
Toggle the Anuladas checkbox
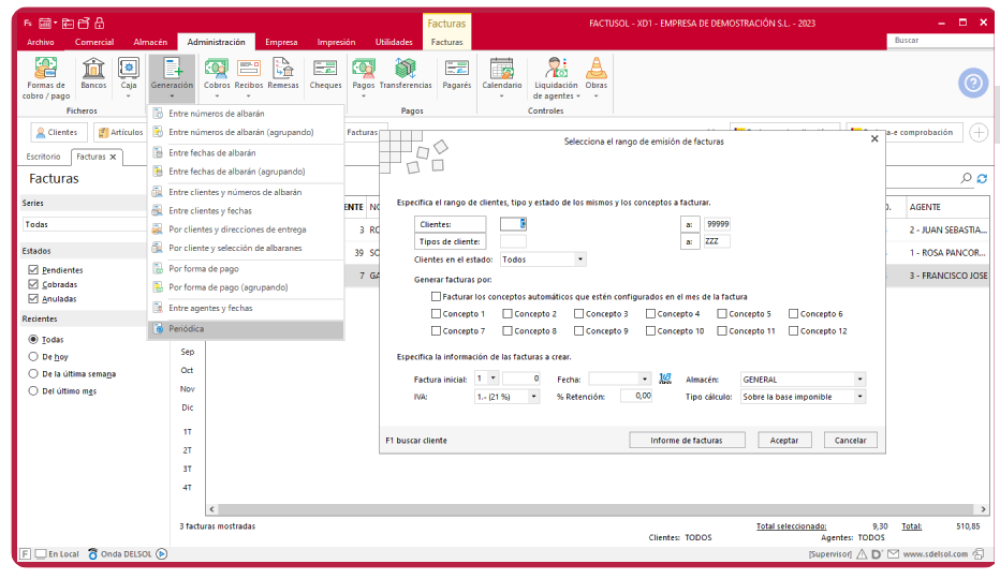pos(33,298)
